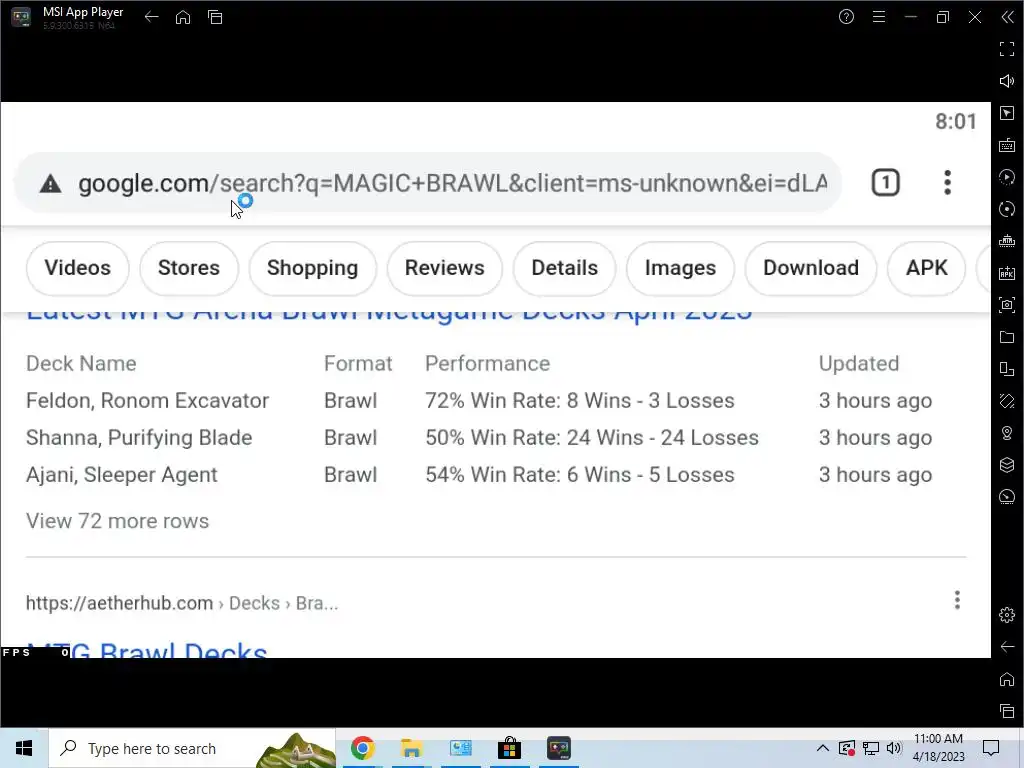
Task: Select the Download filter chip
Action: 811,268
